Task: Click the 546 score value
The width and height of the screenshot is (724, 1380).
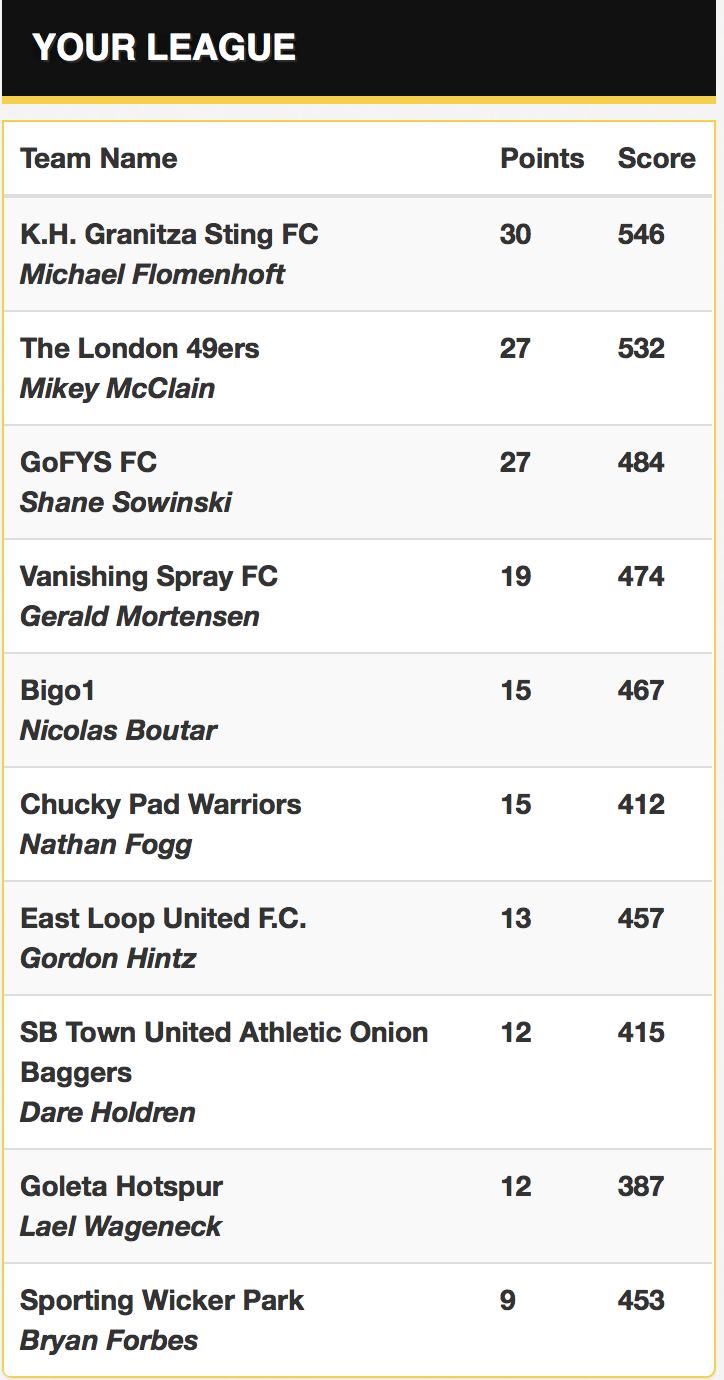Action: point(641,234)
